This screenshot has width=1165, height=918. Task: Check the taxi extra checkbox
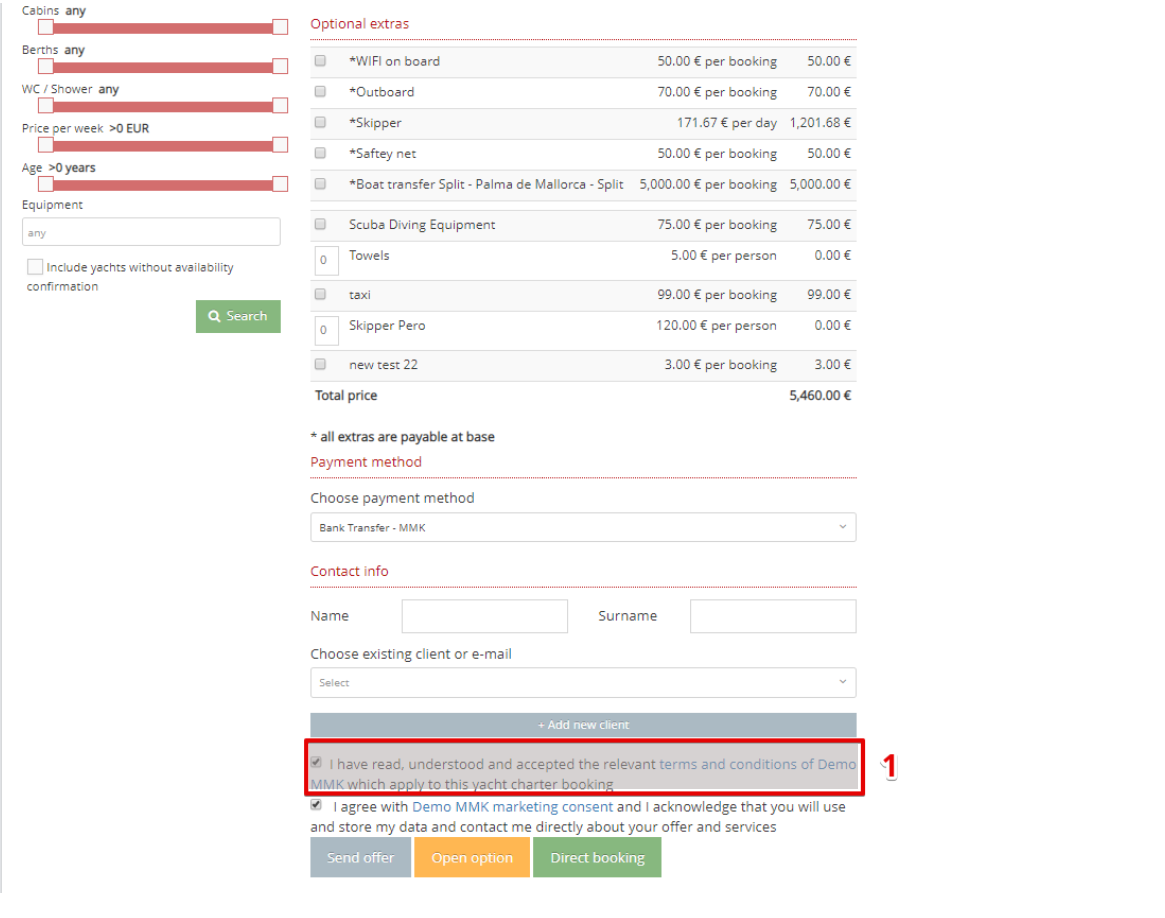tap(320, 294)
